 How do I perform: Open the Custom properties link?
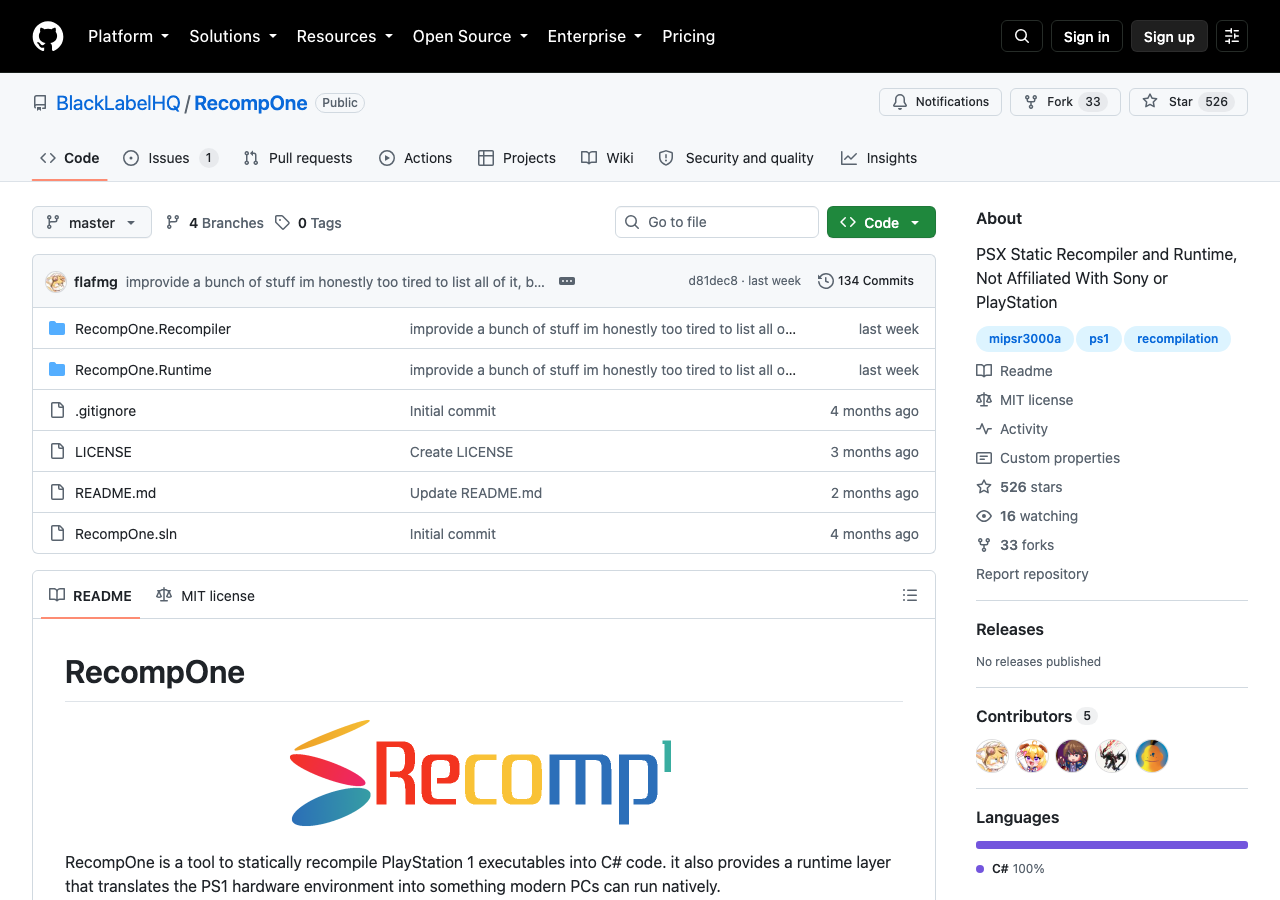(x=1048, y=458)
